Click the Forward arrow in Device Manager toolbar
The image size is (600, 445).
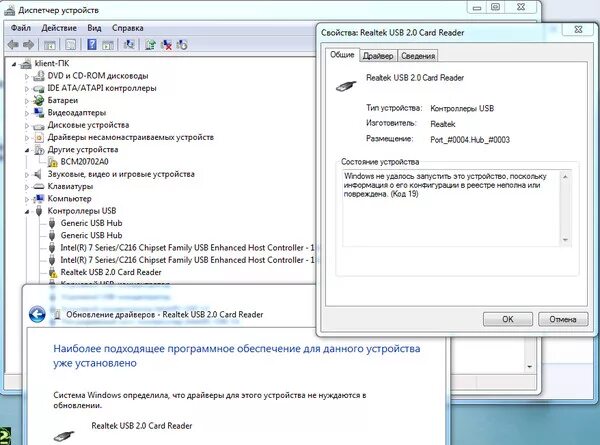(x=28, y=45)
